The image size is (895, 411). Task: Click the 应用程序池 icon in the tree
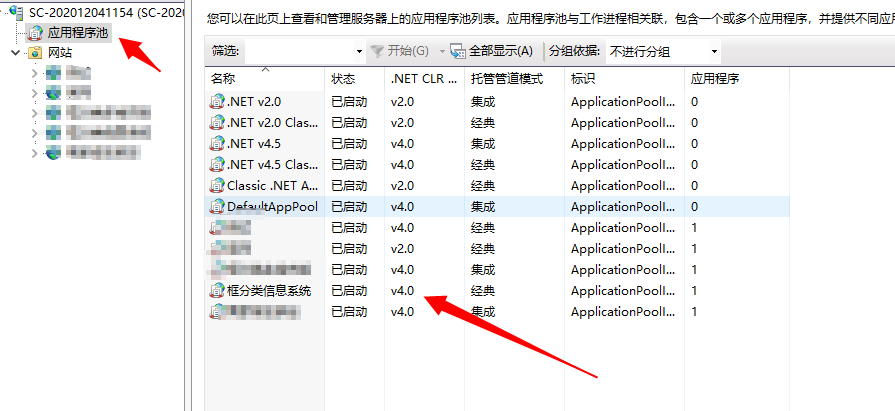pos(36,33)
